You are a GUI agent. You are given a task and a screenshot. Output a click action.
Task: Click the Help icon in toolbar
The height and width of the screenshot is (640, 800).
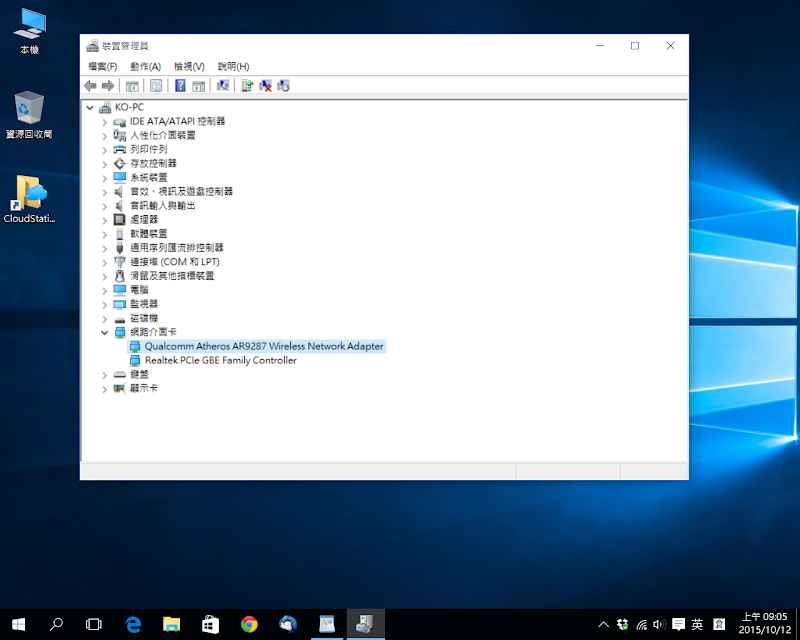pos(181,86)
